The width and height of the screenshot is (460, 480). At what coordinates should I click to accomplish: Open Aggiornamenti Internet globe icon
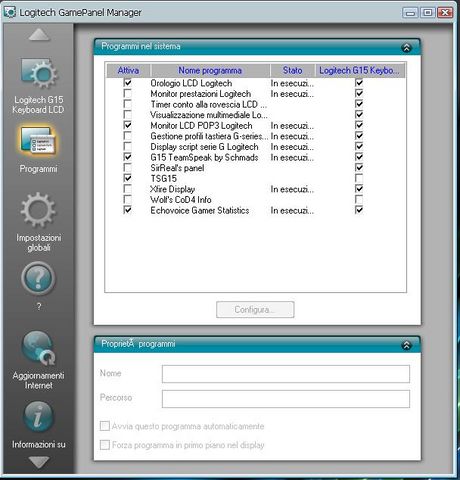click(x=38, y=348)
